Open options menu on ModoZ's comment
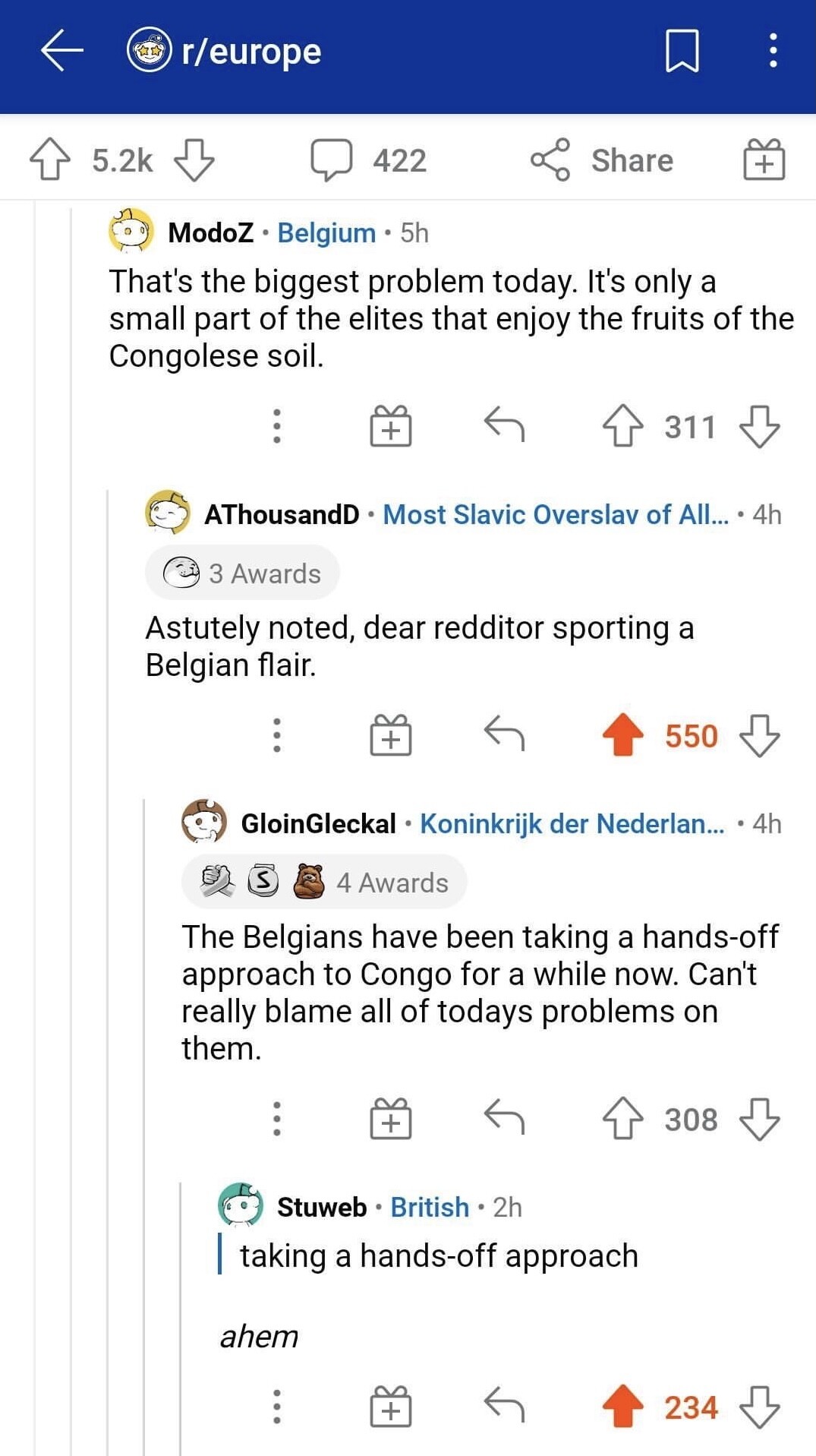The image size is (816, 1456). [277, 426]
